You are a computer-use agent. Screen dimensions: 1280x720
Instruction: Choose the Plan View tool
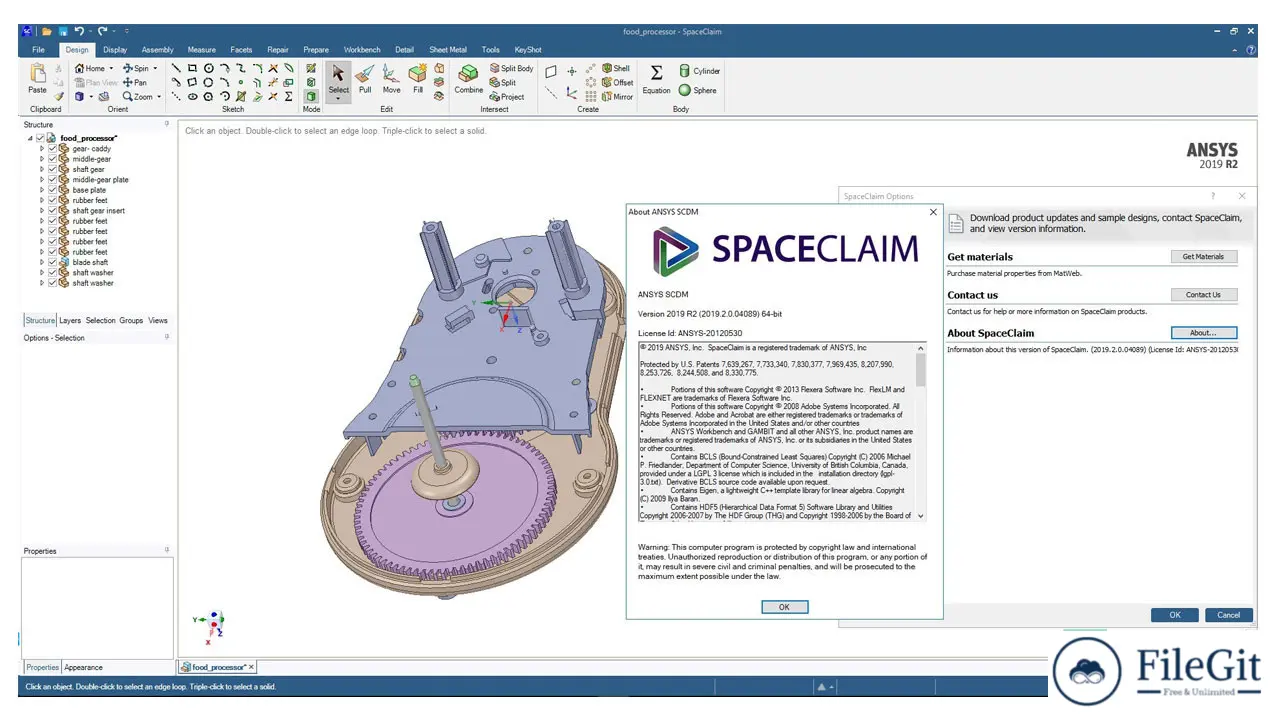[95, 83]
